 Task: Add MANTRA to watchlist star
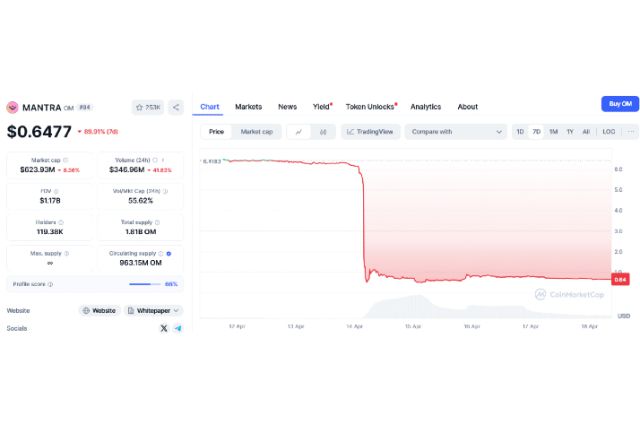(148, 107)
